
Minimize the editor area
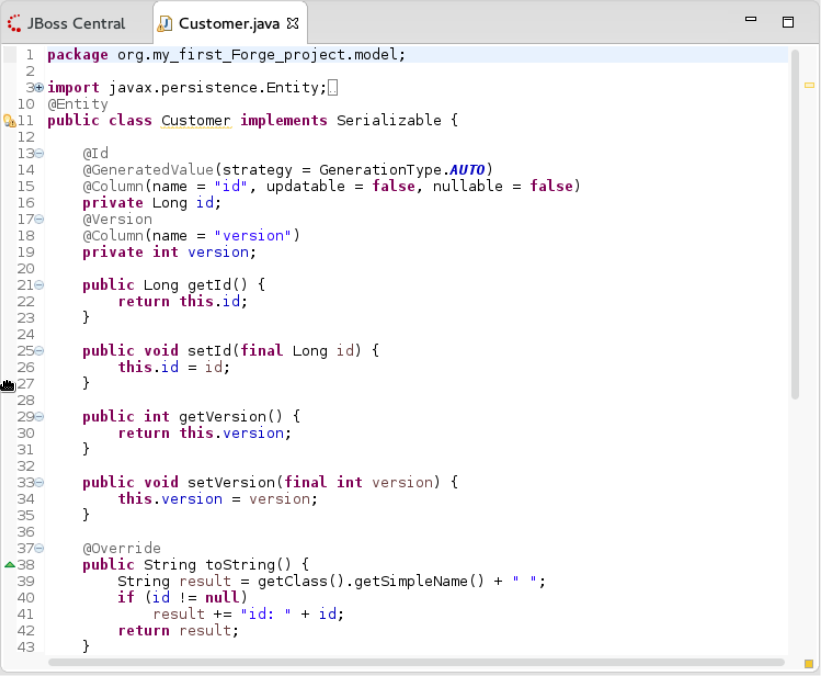751,19
